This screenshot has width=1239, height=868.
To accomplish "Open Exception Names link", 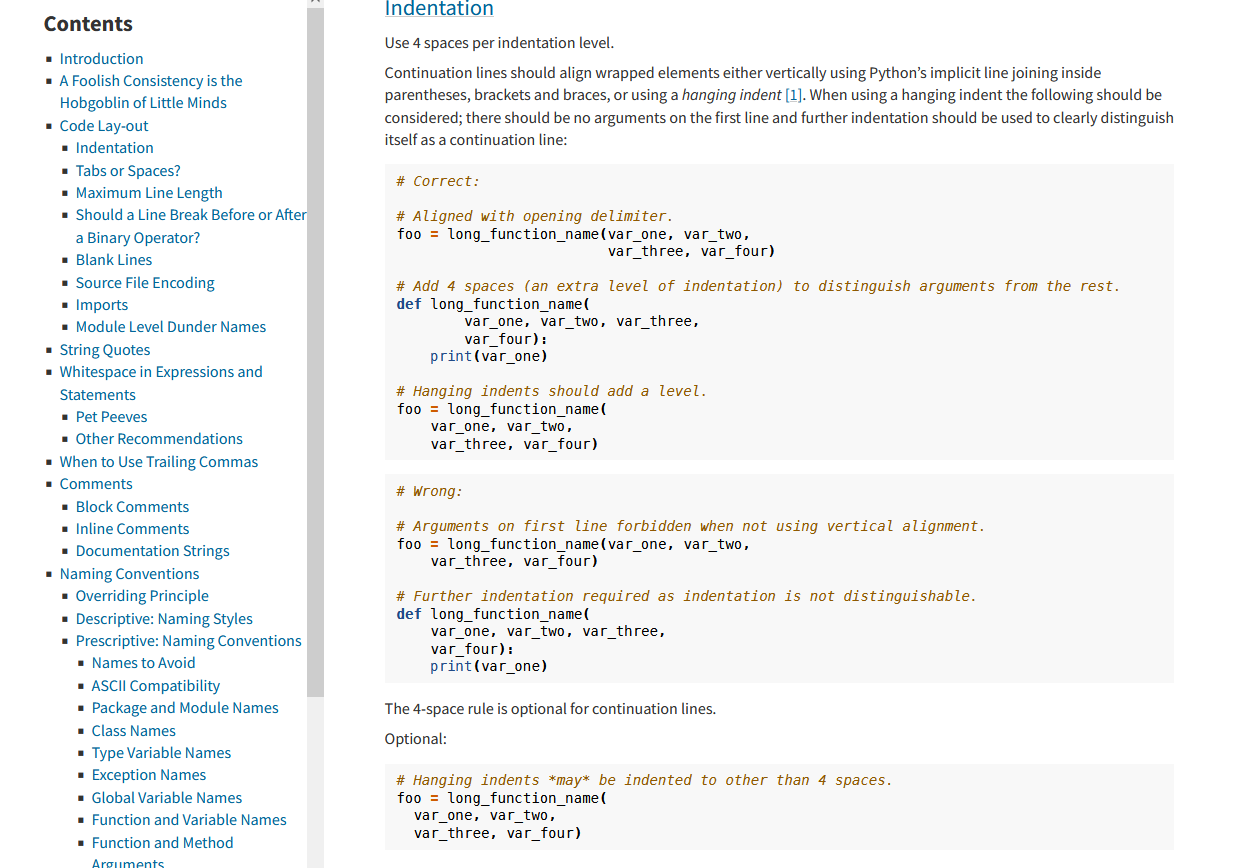I will tap(149, 775).
